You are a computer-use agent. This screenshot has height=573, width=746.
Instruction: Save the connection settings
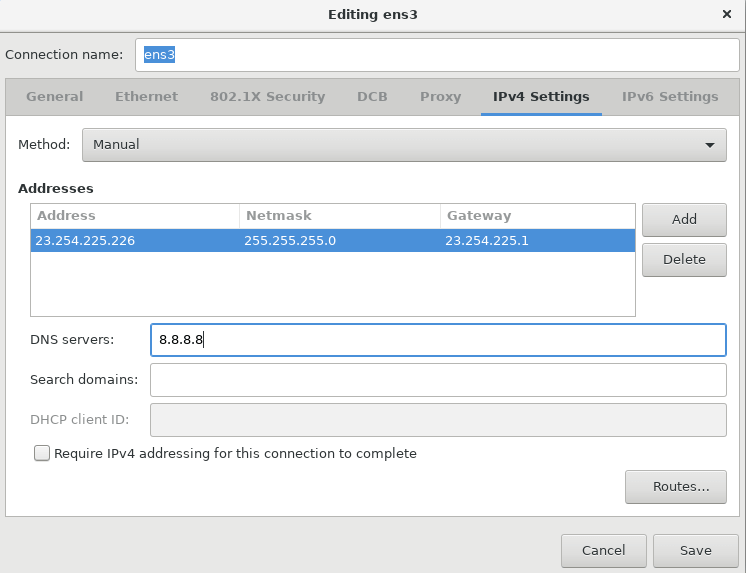pyautogui.click(x=695, y=550)
